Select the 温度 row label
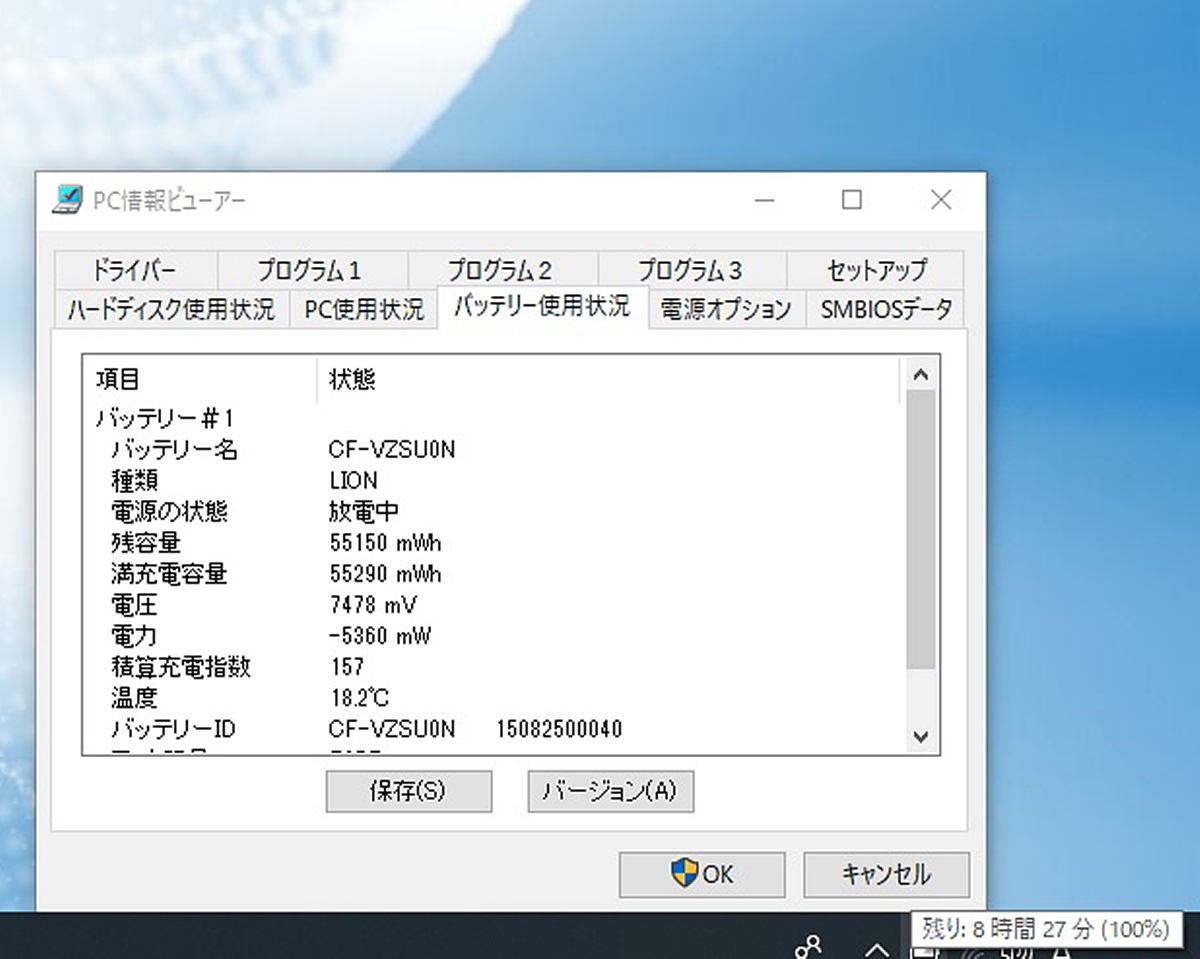The height and width of the screenshot is (959, 1200). coord(134,698)
